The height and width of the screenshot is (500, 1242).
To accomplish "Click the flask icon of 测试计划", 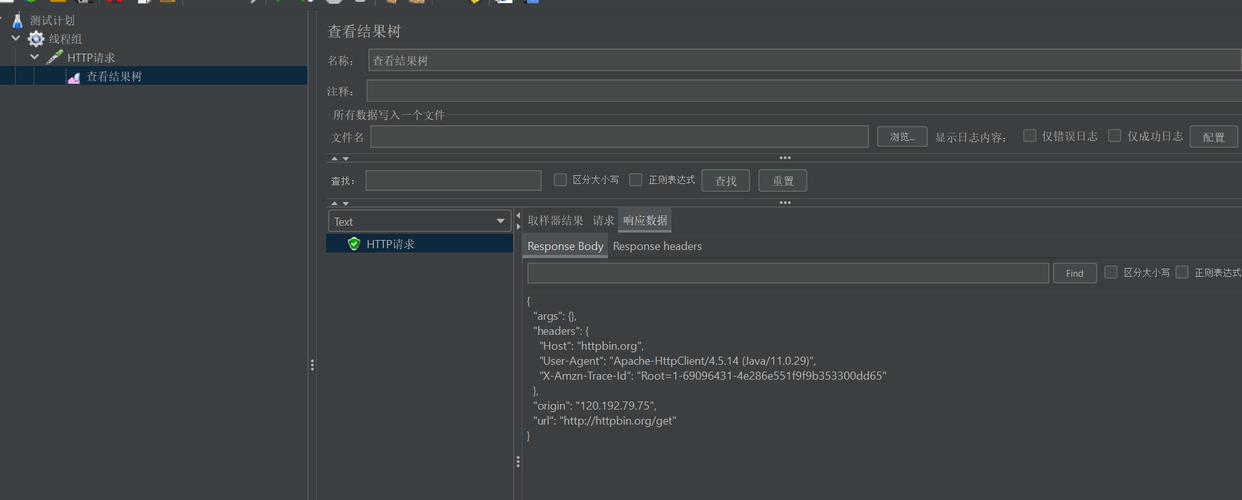I will [x=17, y=20].
